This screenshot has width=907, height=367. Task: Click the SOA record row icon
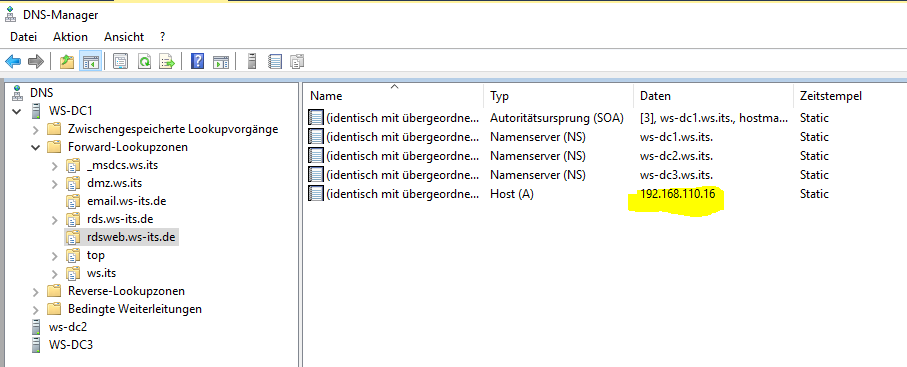coord(316,118)
